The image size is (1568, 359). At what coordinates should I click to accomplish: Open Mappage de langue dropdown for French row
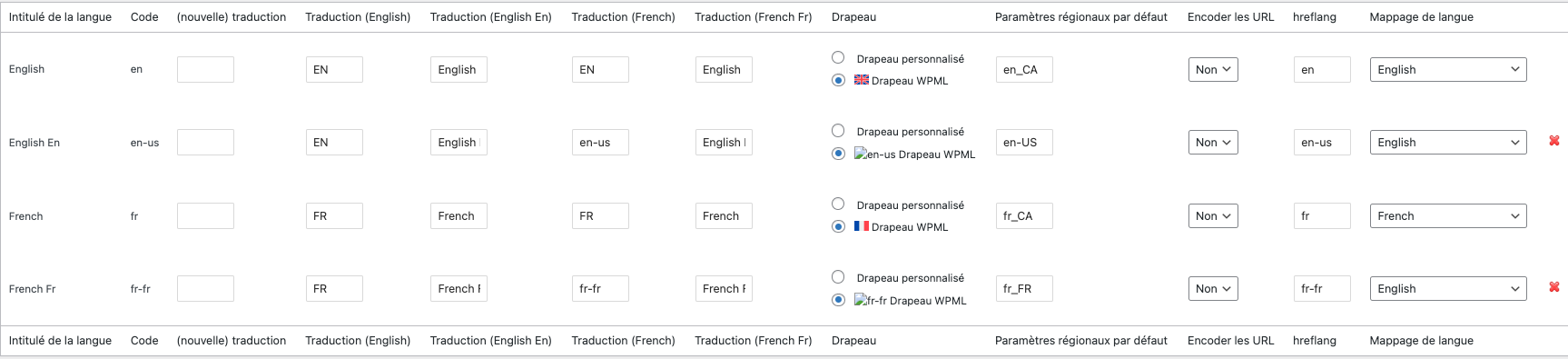(1448, 215)
